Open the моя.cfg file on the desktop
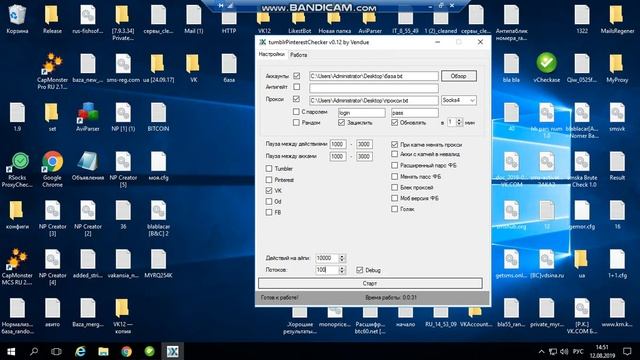 click(158, 165)
